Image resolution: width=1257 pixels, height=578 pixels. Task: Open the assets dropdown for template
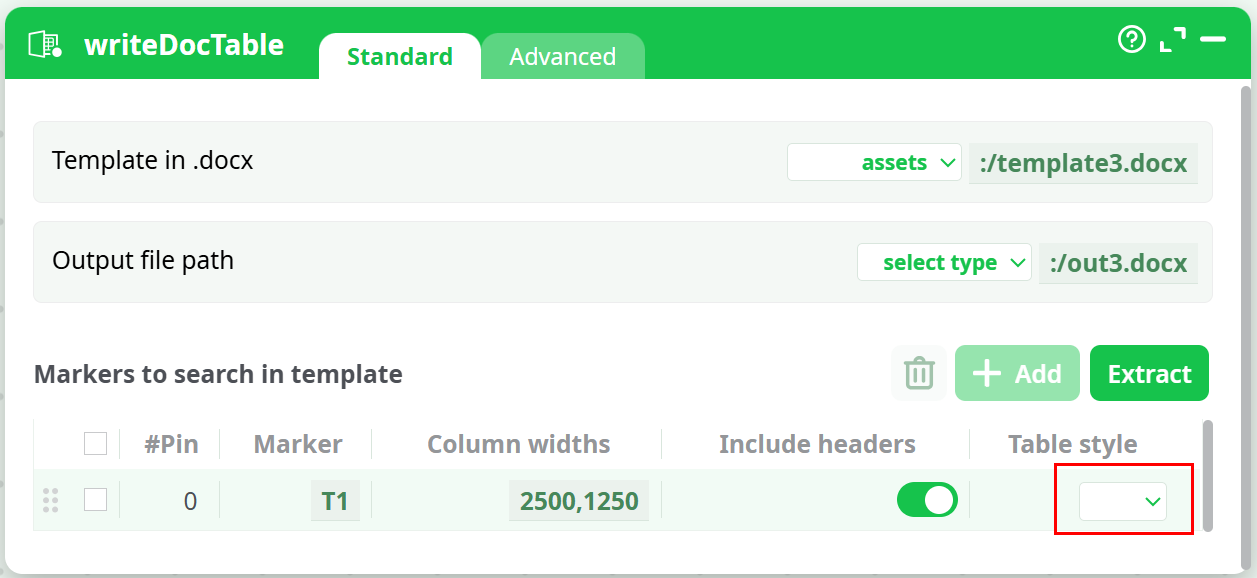tap(874, 163)
